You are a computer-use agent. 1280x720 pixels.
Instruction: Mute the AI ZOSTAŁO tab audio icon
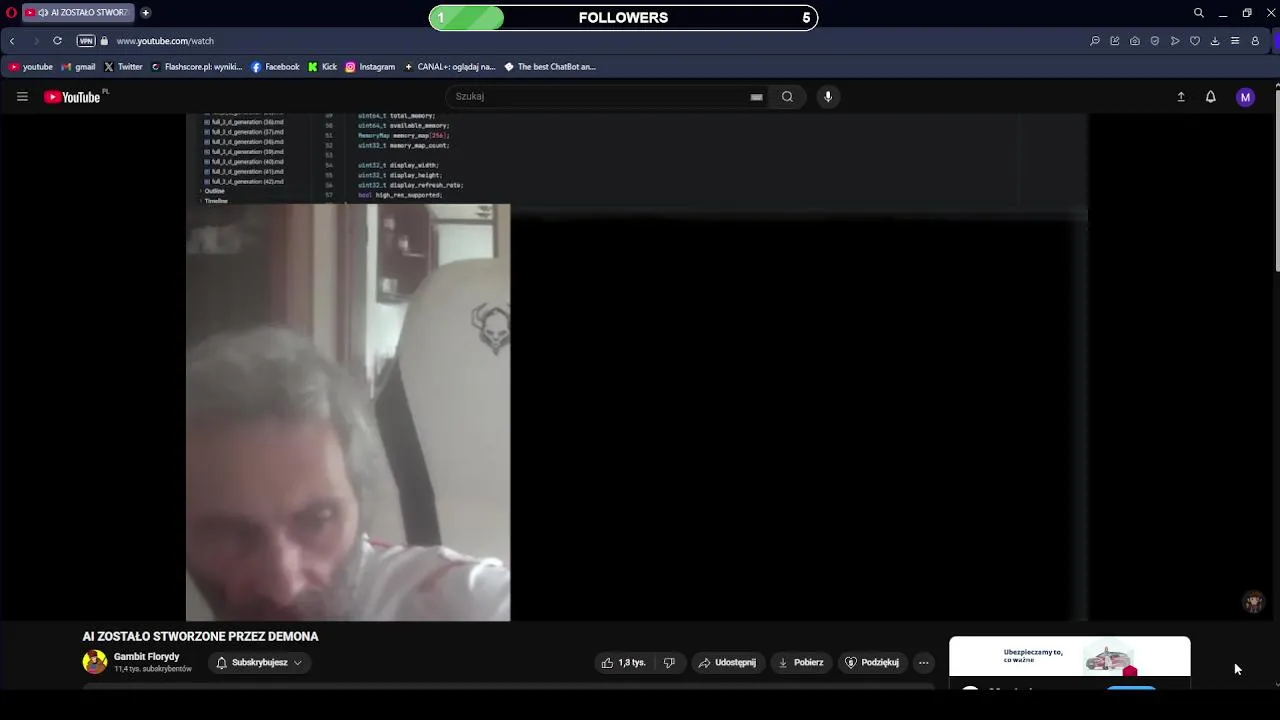(43, 13)
